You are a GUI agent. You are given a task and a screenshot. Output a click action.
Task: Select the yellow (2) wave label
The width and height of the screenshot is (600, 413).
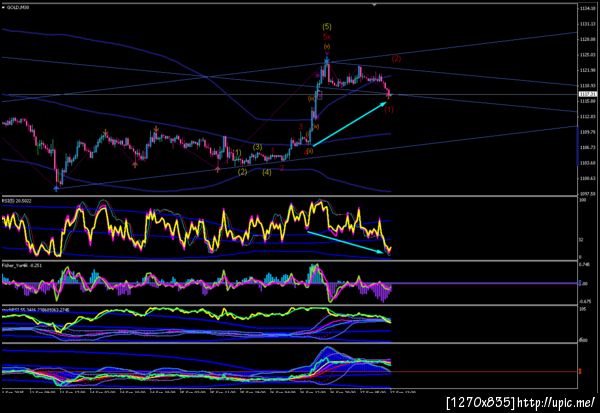pos(242,172)
